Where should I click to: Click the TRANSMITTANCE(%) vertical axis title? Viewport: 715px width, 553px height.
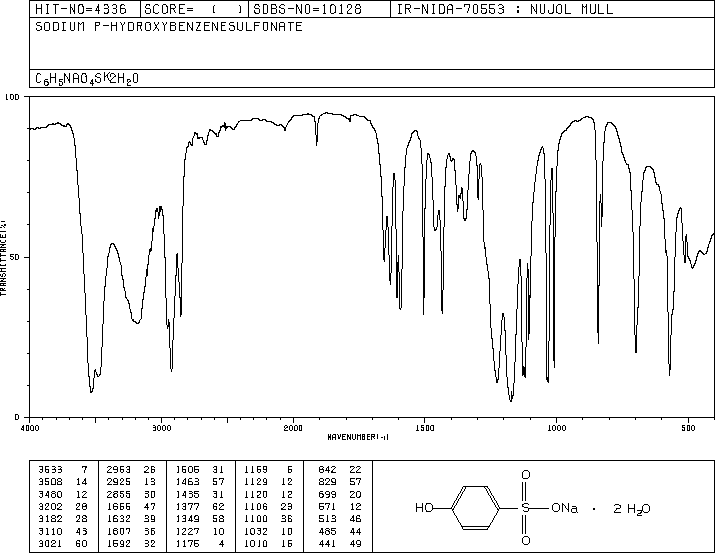pos(3,258)
